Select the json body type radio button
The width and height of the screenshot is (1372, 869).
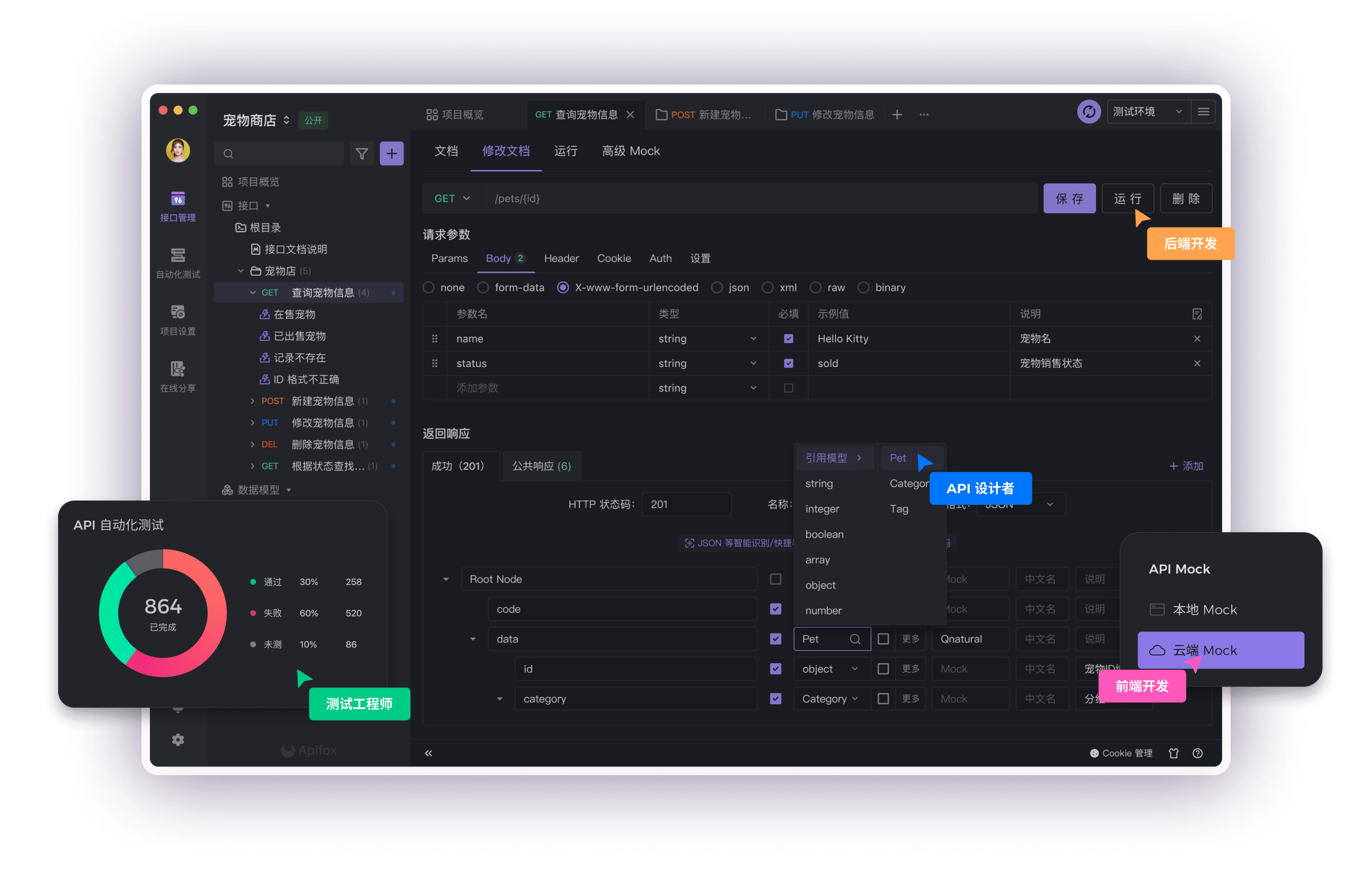(x=717, y=287)
